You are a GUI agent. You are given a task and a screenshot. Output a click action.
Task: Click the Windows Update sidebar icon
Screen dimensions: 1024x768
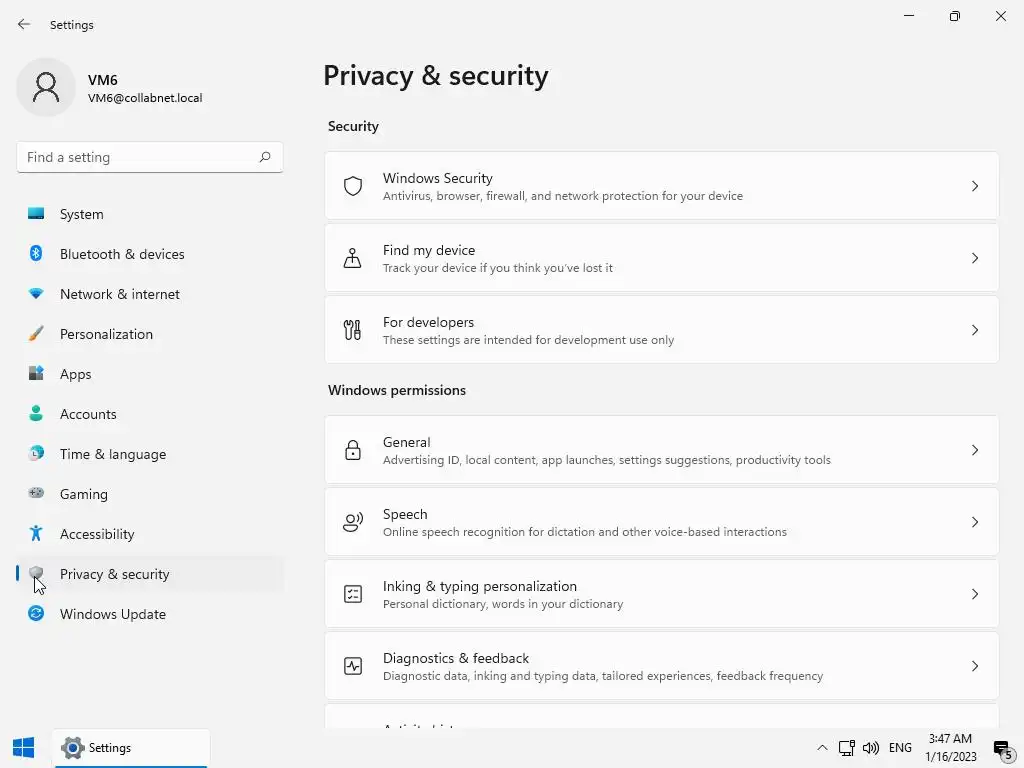tap(36, 614)
